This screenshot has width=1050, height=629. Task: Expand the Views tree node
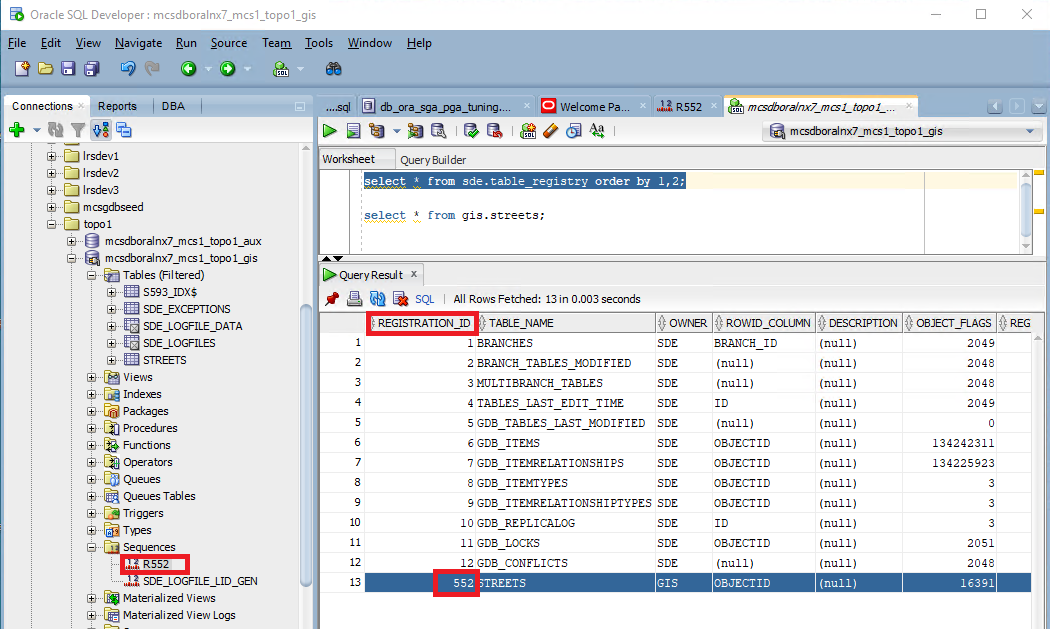click(x=92, y=377)
